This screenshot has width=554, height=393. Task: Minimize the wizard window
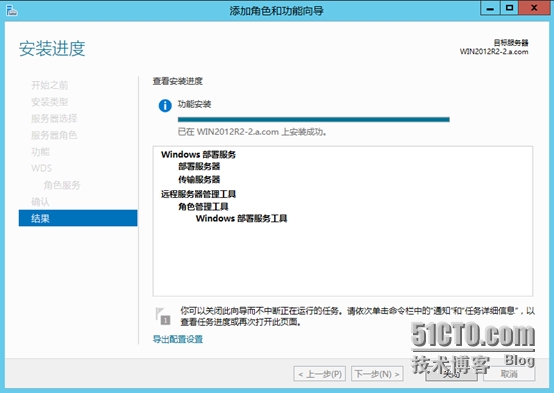490,8
